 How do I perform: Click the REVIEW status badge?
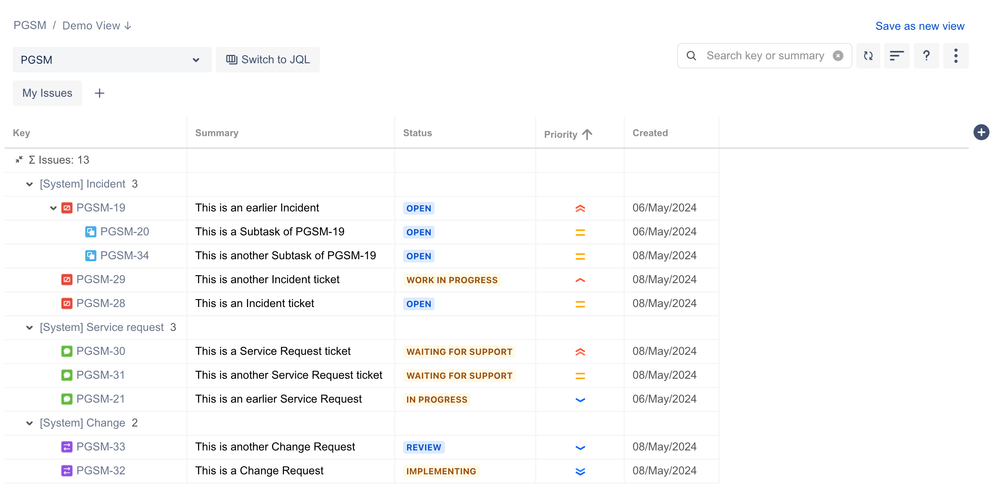pos(424,447)
